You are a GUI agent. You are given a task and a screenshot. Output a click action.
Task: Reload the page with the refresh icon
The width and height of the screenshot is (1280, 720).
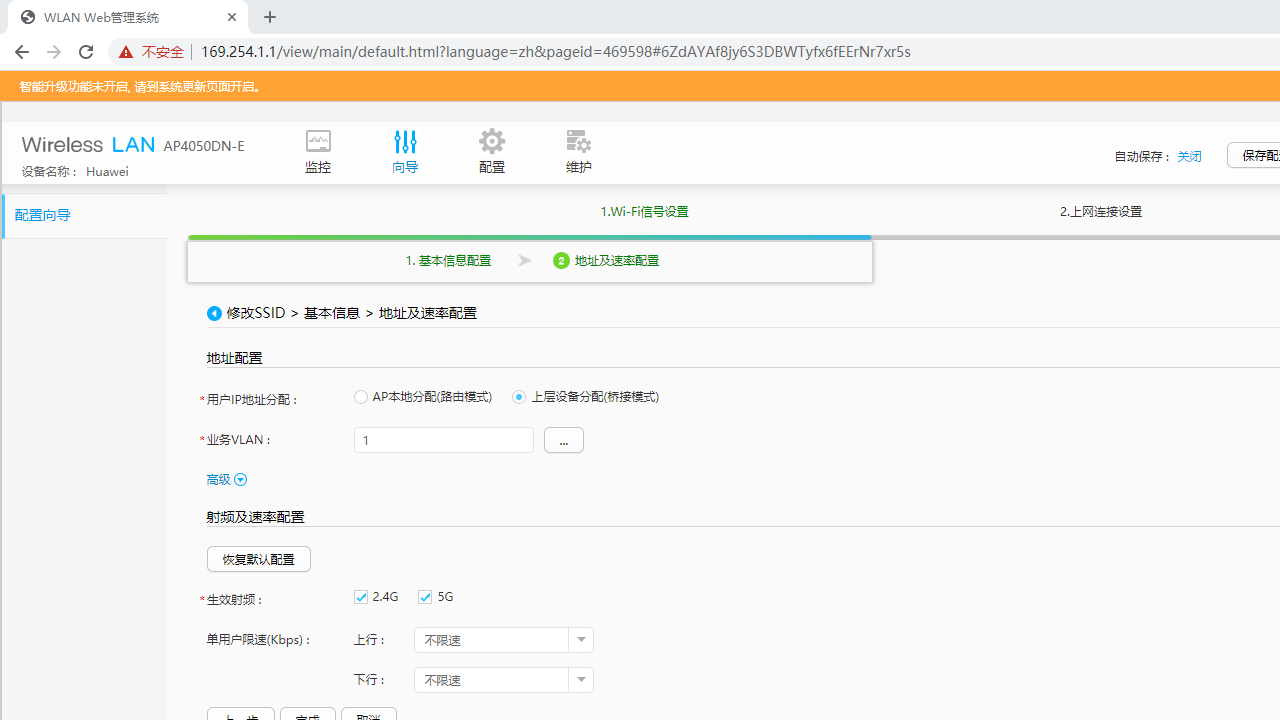click(x=86, y=52)
